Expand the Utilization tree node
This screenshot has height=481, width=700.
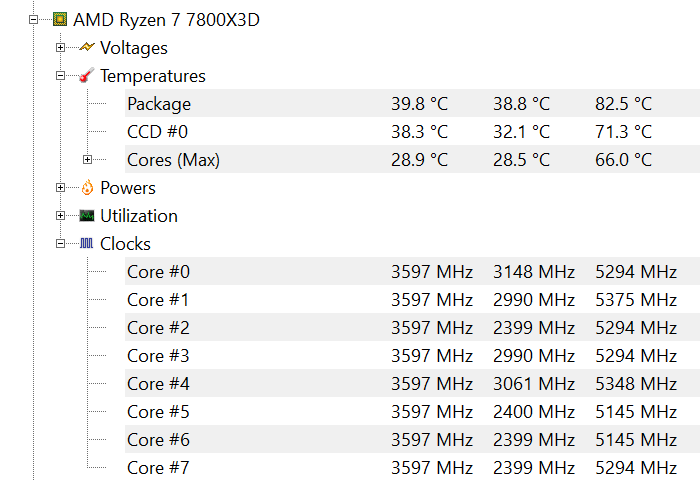click(61, 215)
